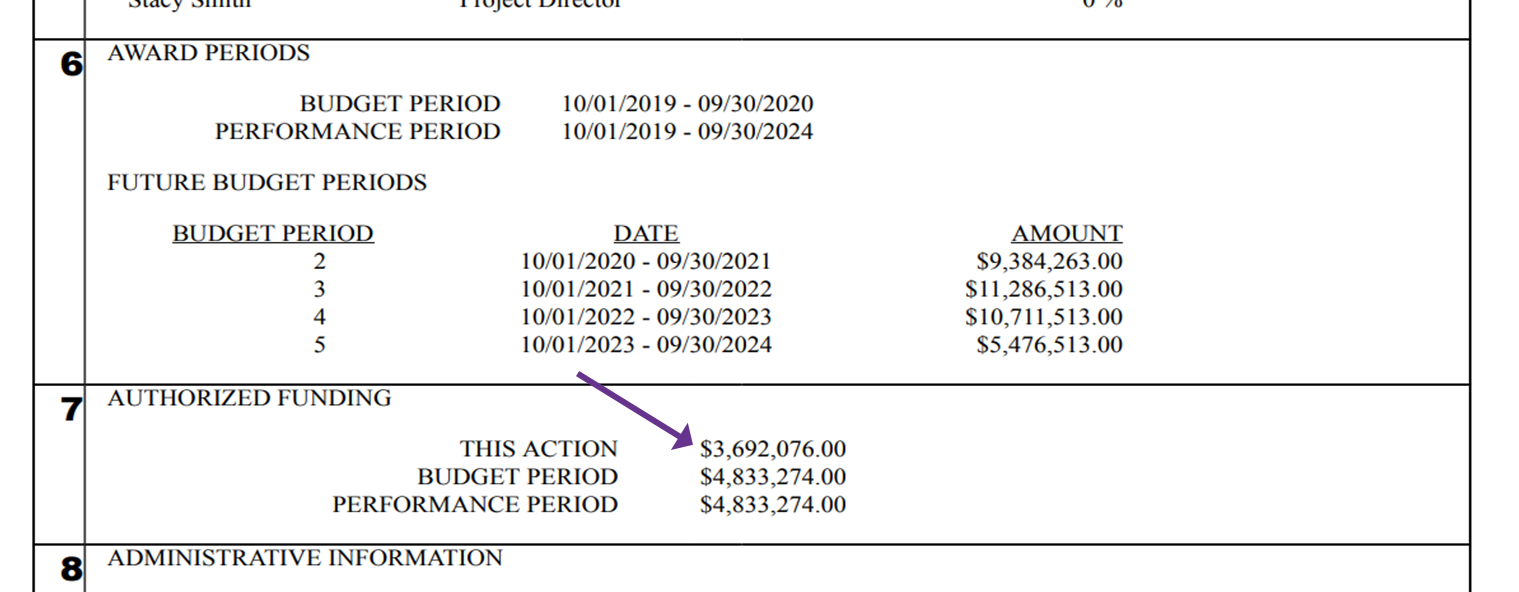Screen dimensions: 1519x592
Task: Click the section 6 number marker
Action: click(71, 65)
